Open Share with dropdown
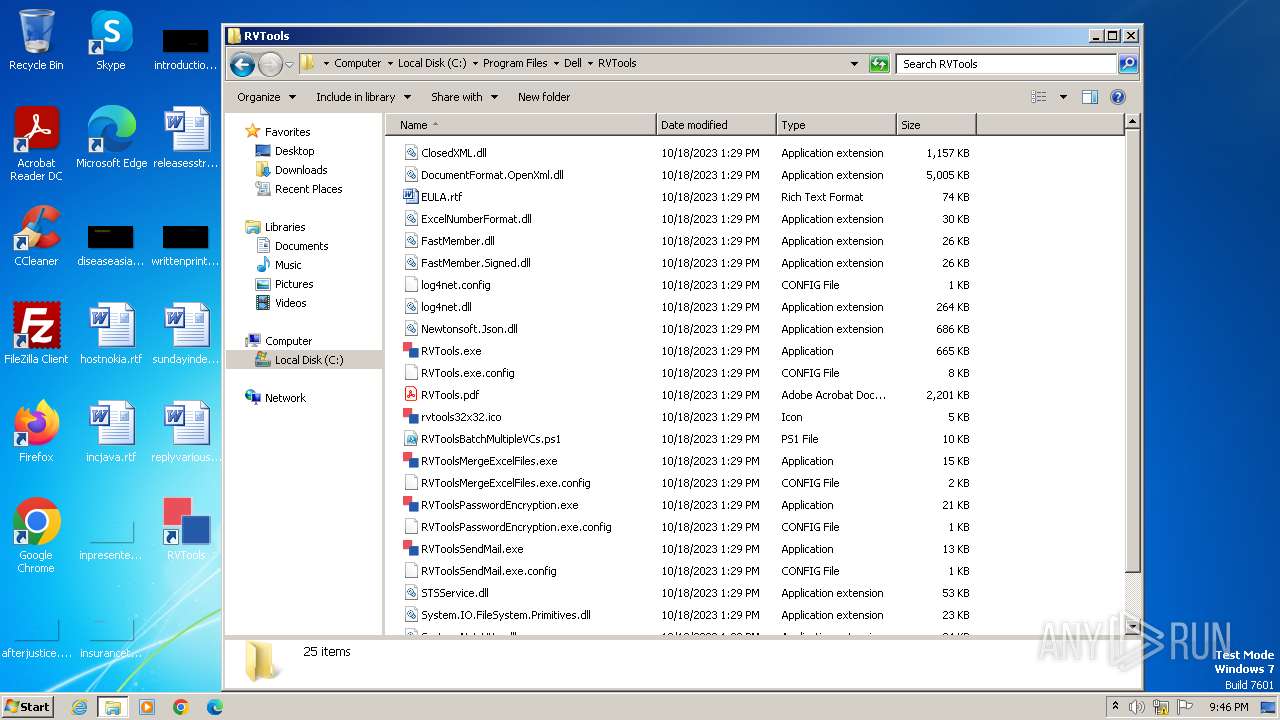 pyautogui.click(x=464, y=97)
